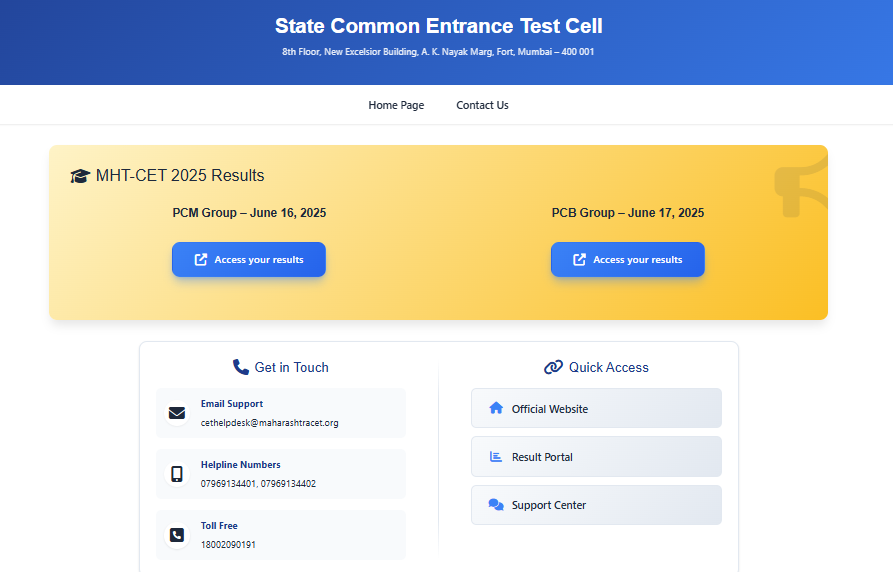893x572 pixels.
Task: Click the mobile phone icon for Helpline Numbers
Action: click(x=177, y=474)
